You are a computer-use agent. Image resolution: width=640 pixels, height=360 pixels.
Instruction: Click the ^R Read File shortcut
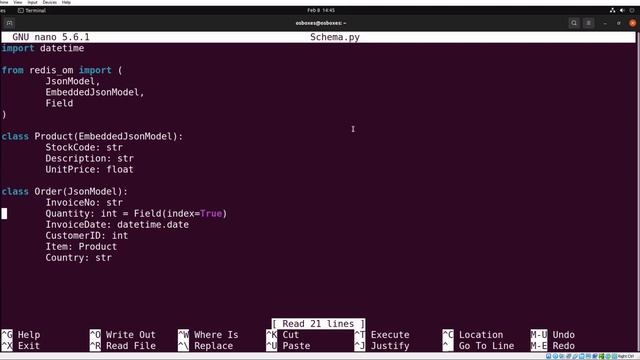coord(122,346)
